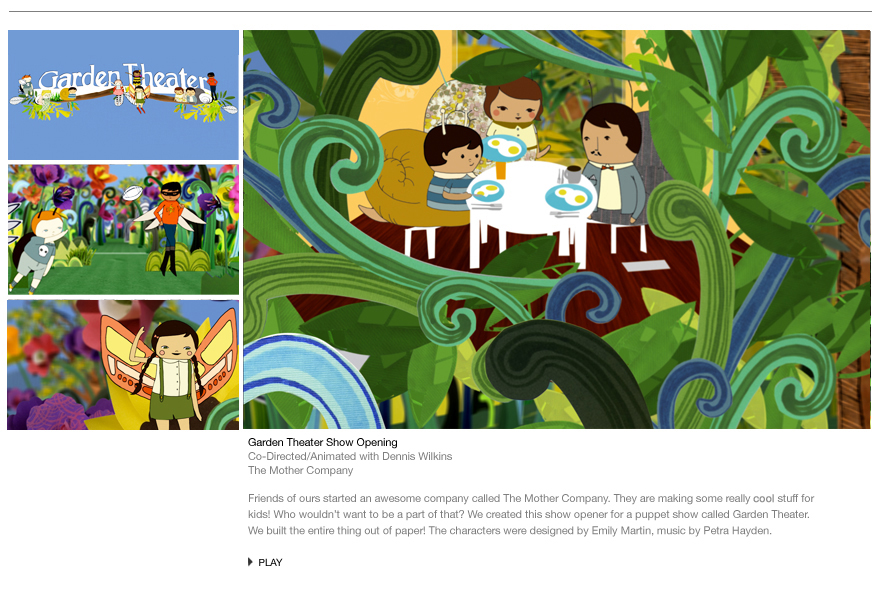Select the Garden Theater Show Opening title
This screenshot has height=590, width=881.
tap(323, 442)
